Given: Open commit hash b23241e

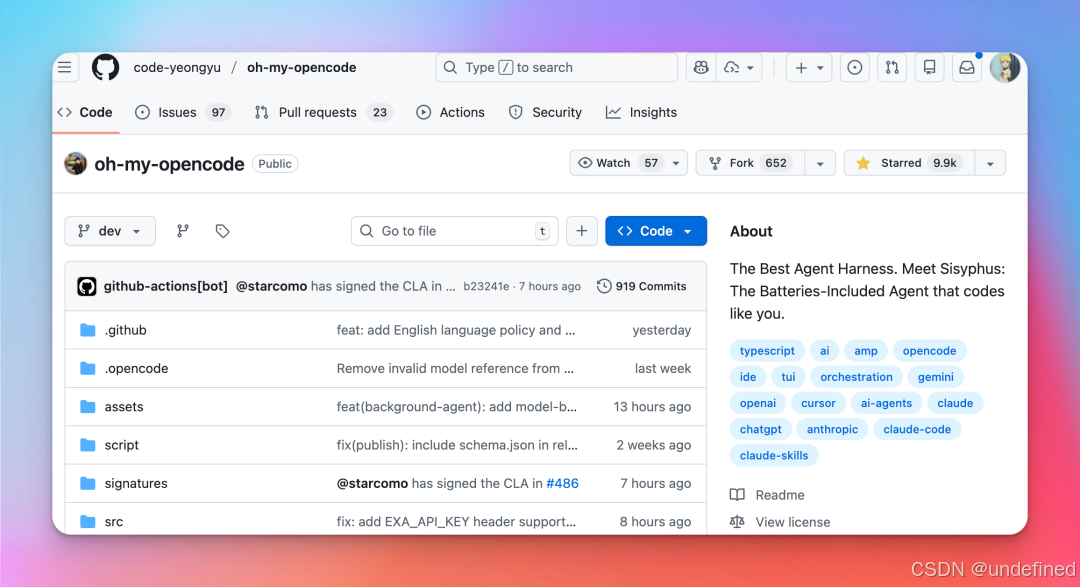Looking at the screenshot, I should (486, 286).
